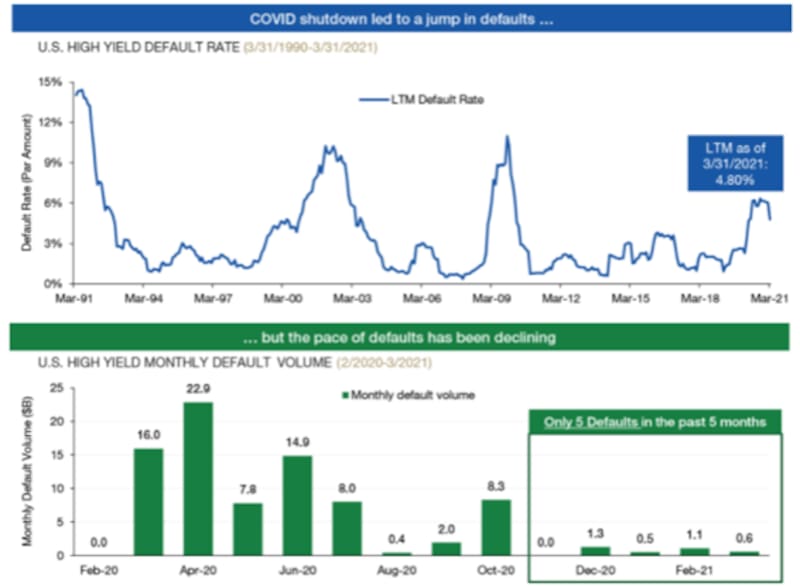This screenshot has width=800, height=586.
Task: Click the 1.3 bar for Dec-20
Action: coord(594,551)
